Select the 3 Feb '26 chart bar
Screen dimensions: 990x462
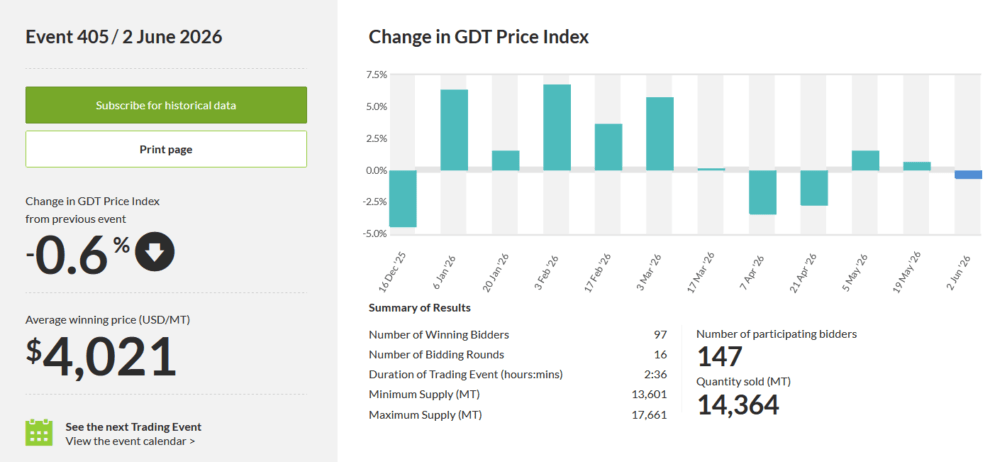pyautogui.click(x=557, y=127)
